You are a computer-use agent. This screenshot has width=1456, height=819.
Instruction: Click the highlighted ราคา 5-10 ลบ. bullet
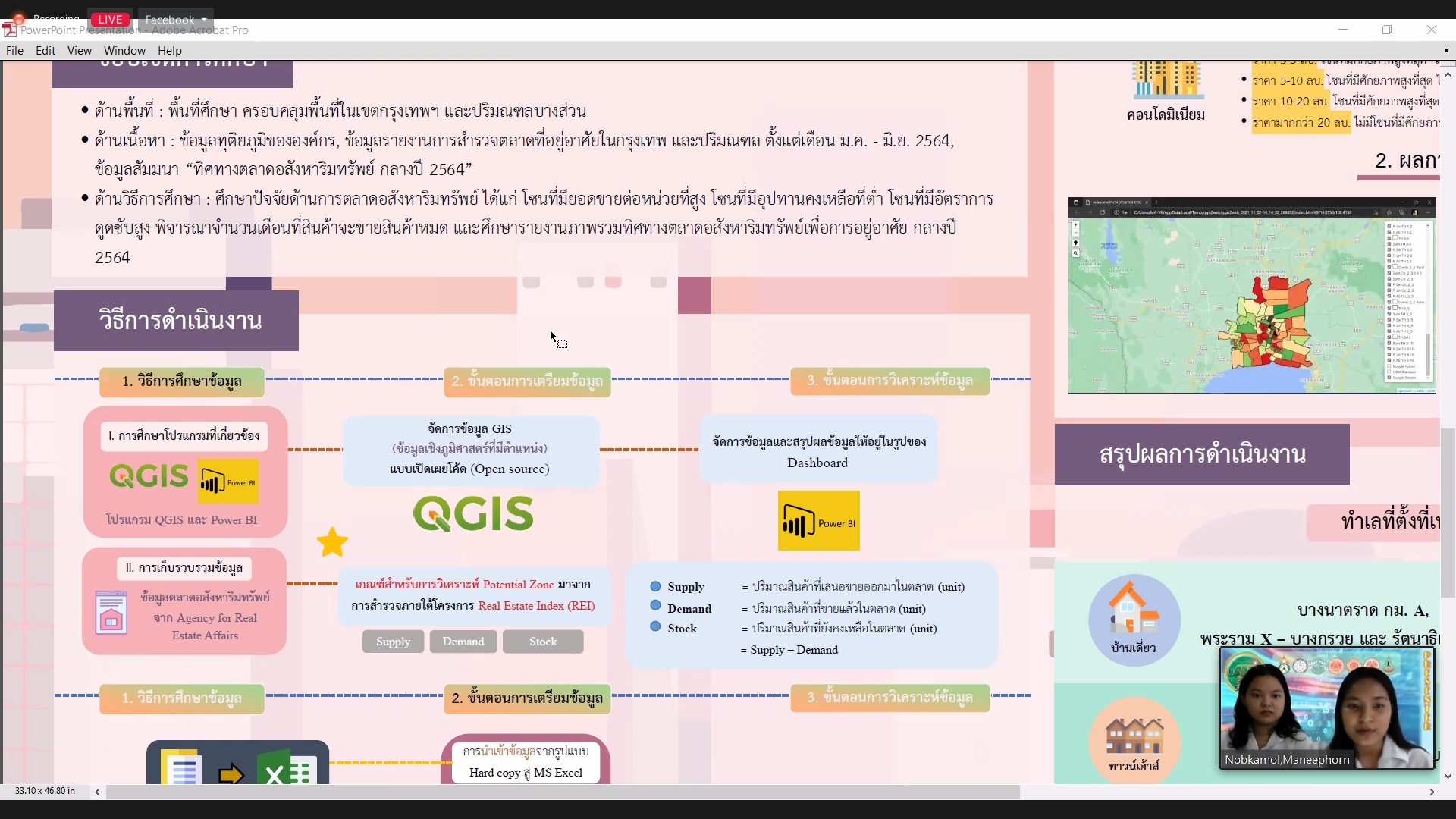click(1288, 80)
